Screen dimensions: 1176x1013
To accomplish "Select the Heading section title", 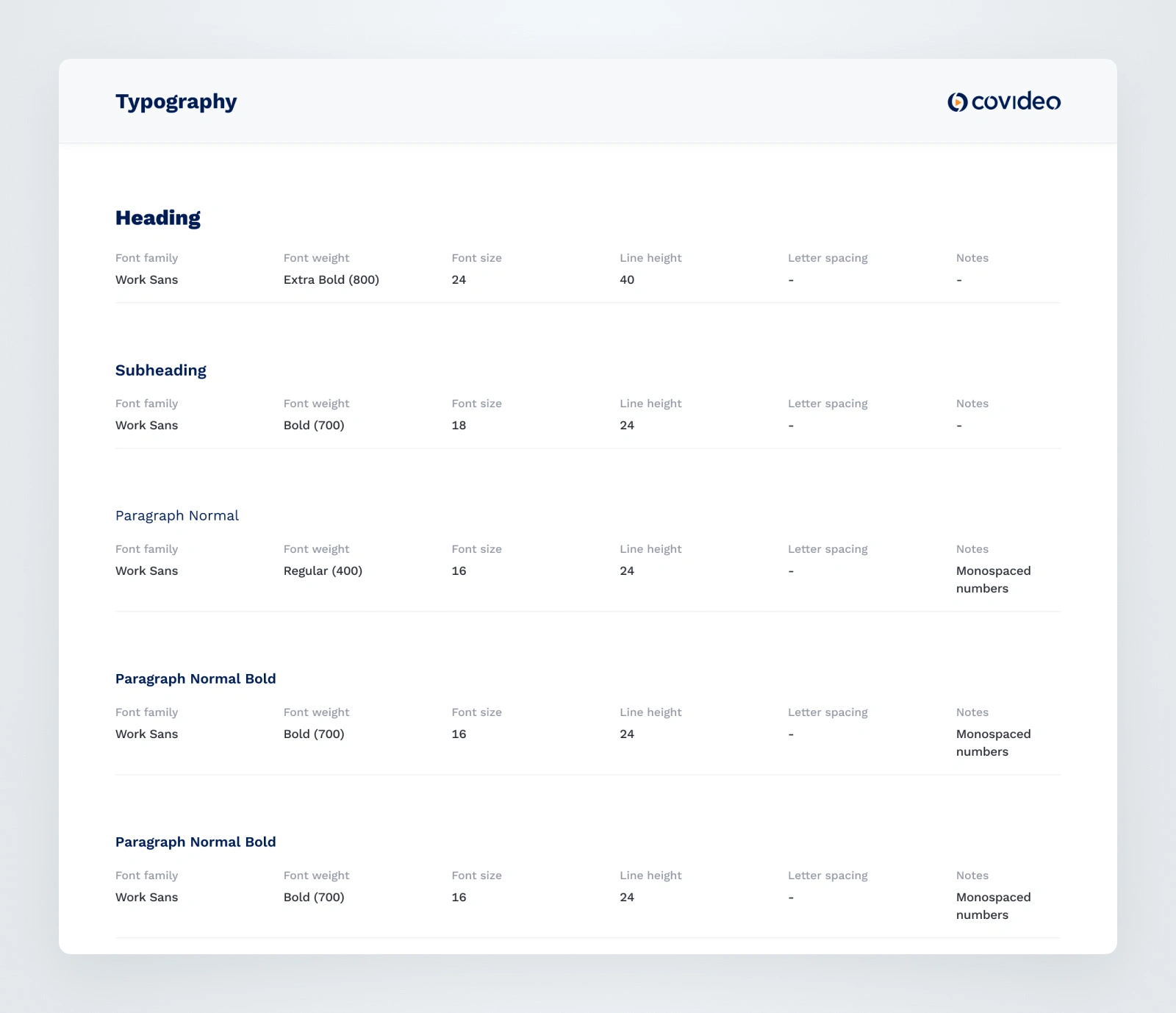I will point(158,218).
